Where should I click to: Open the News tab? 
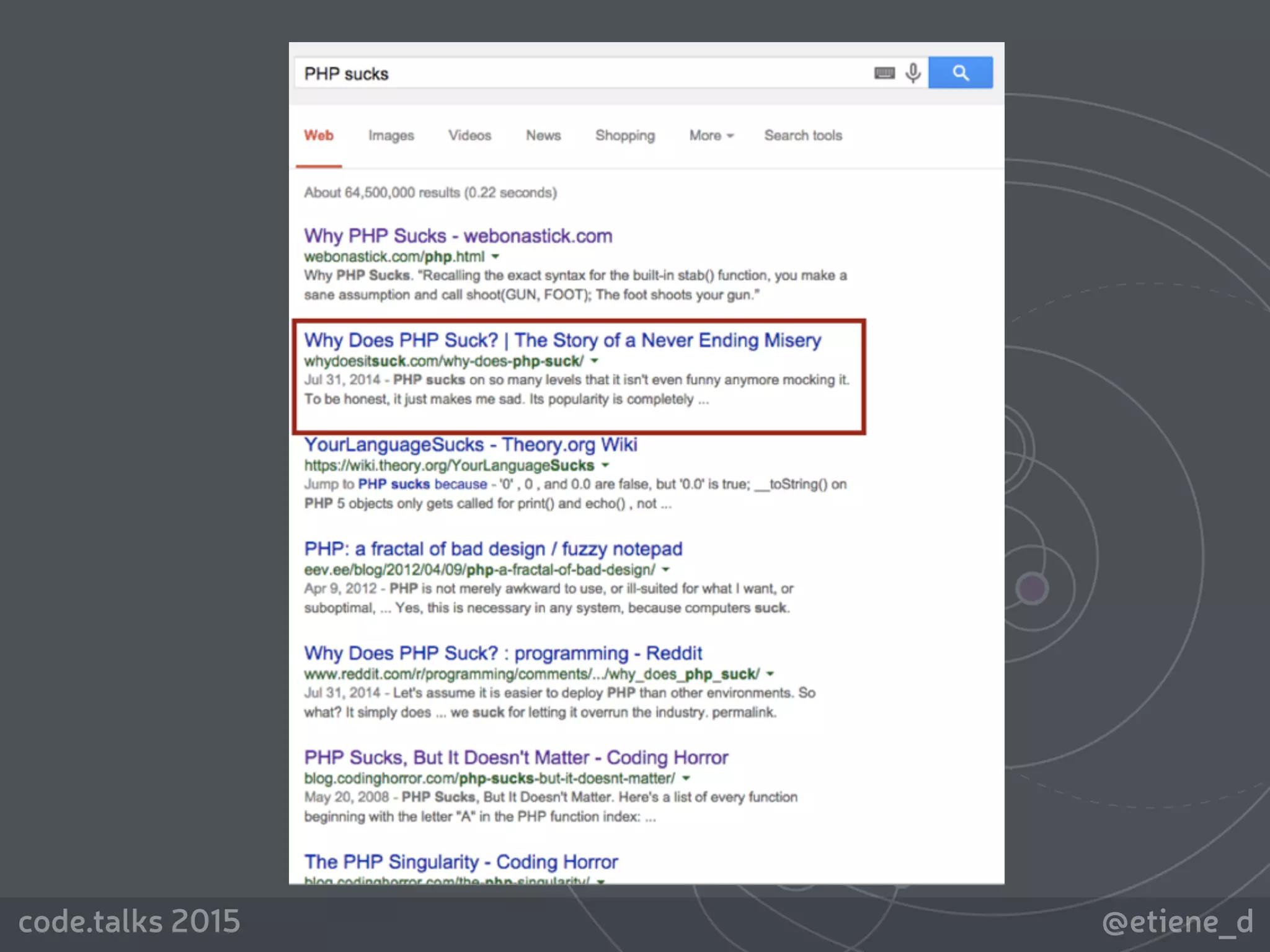[543, 135]
